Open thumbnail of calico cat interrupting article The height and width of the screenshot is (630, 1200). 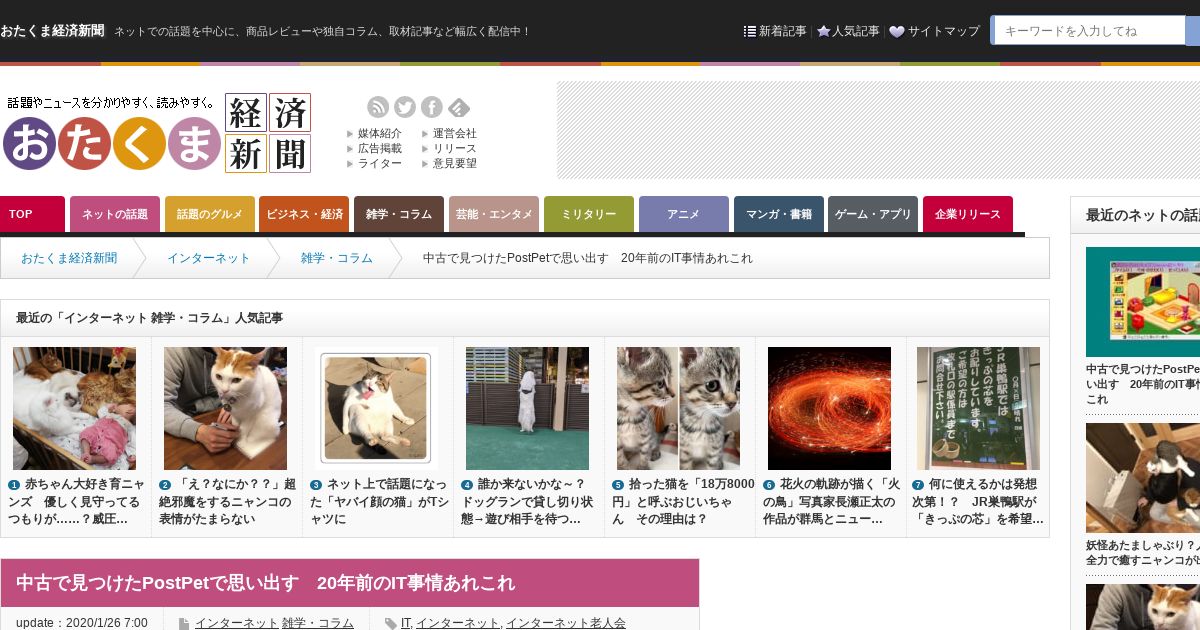pyautogui.click(x=225, y=408)
